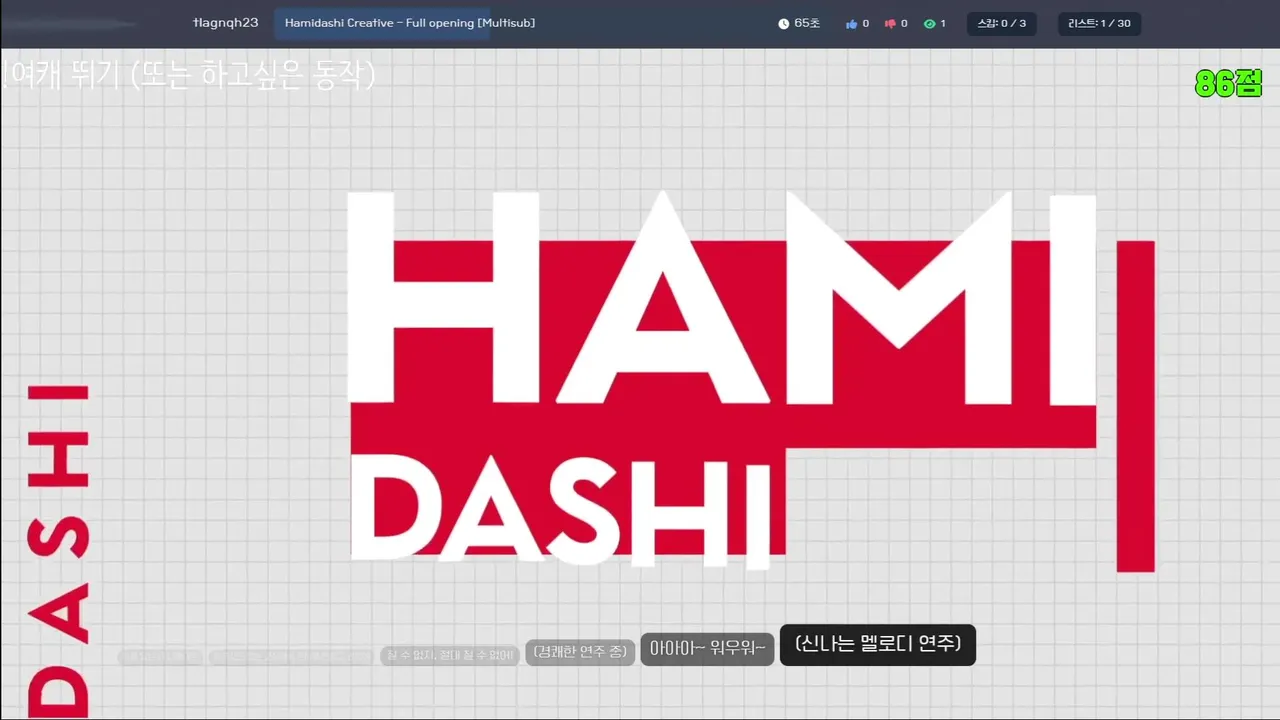Click the green eye viewers icon
Image resolution: width=1280 pixels, height=720 pixels.
tap(929, 23)
